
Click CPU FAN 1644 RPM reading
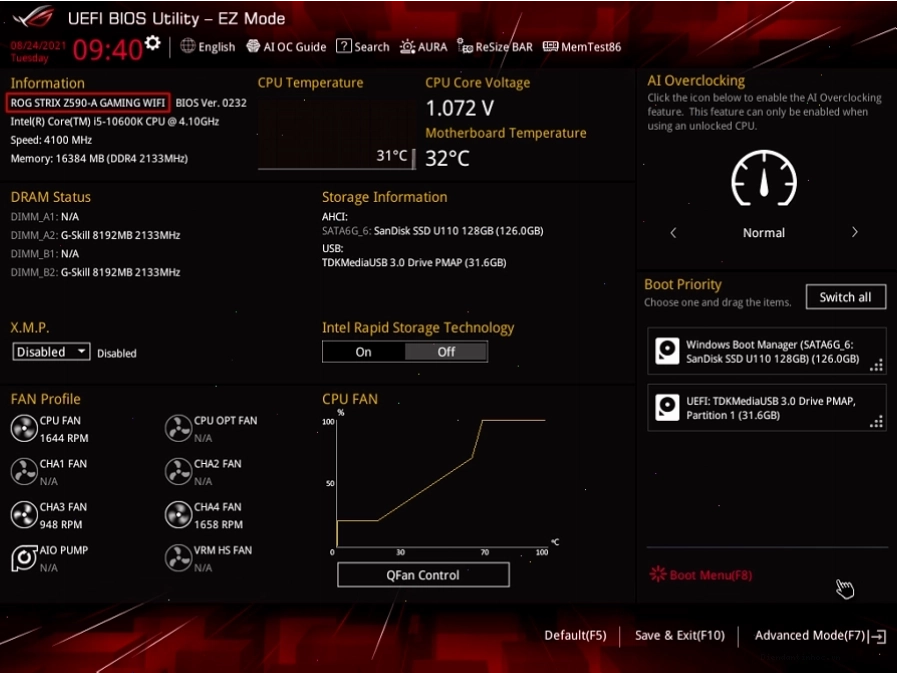tap(64, 438)
